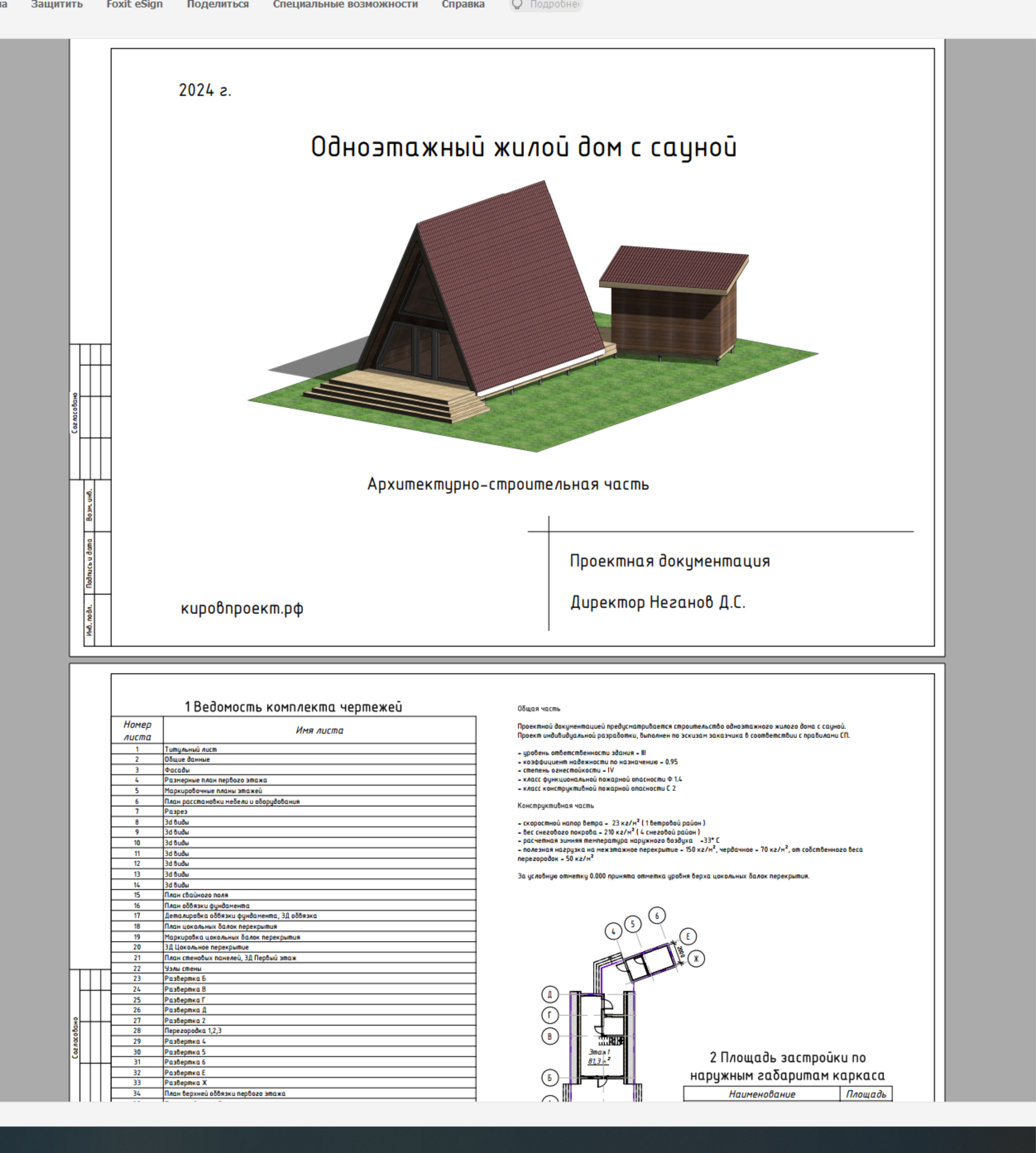The image size is (1036, 1153).
Task: Select the 'Развертка Д' table row
Action: pyautogui.click(x=294, y=1010)
